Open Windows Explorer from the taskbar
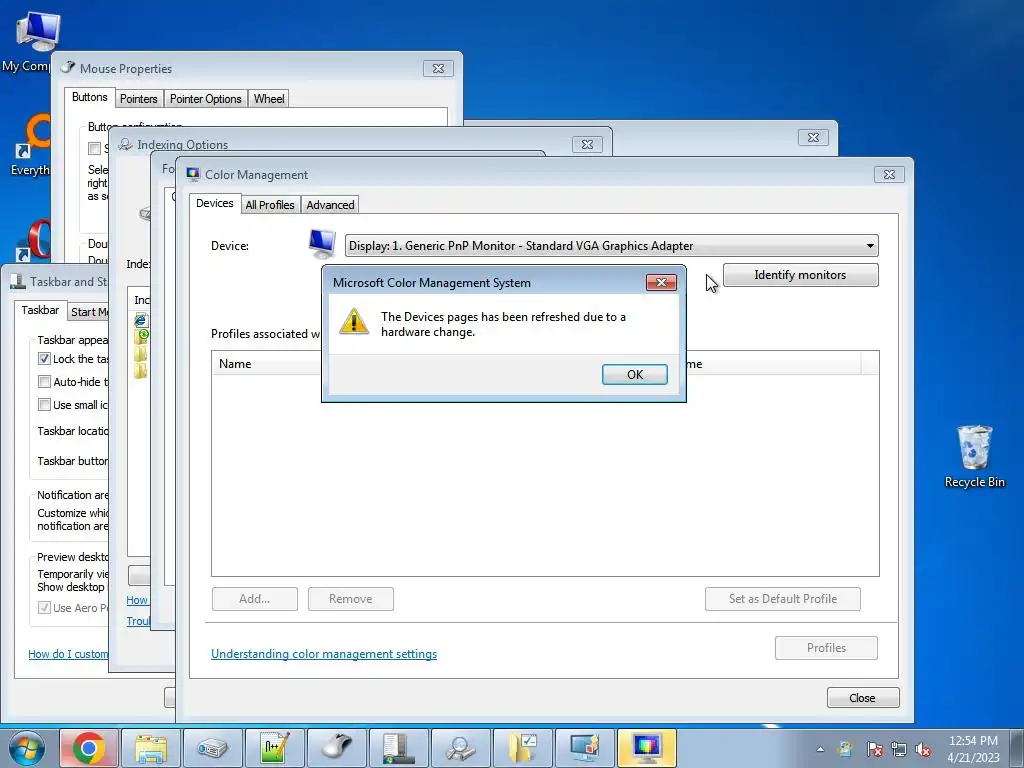Viewport: 1024px width, 768px height. tap(151, 748)
